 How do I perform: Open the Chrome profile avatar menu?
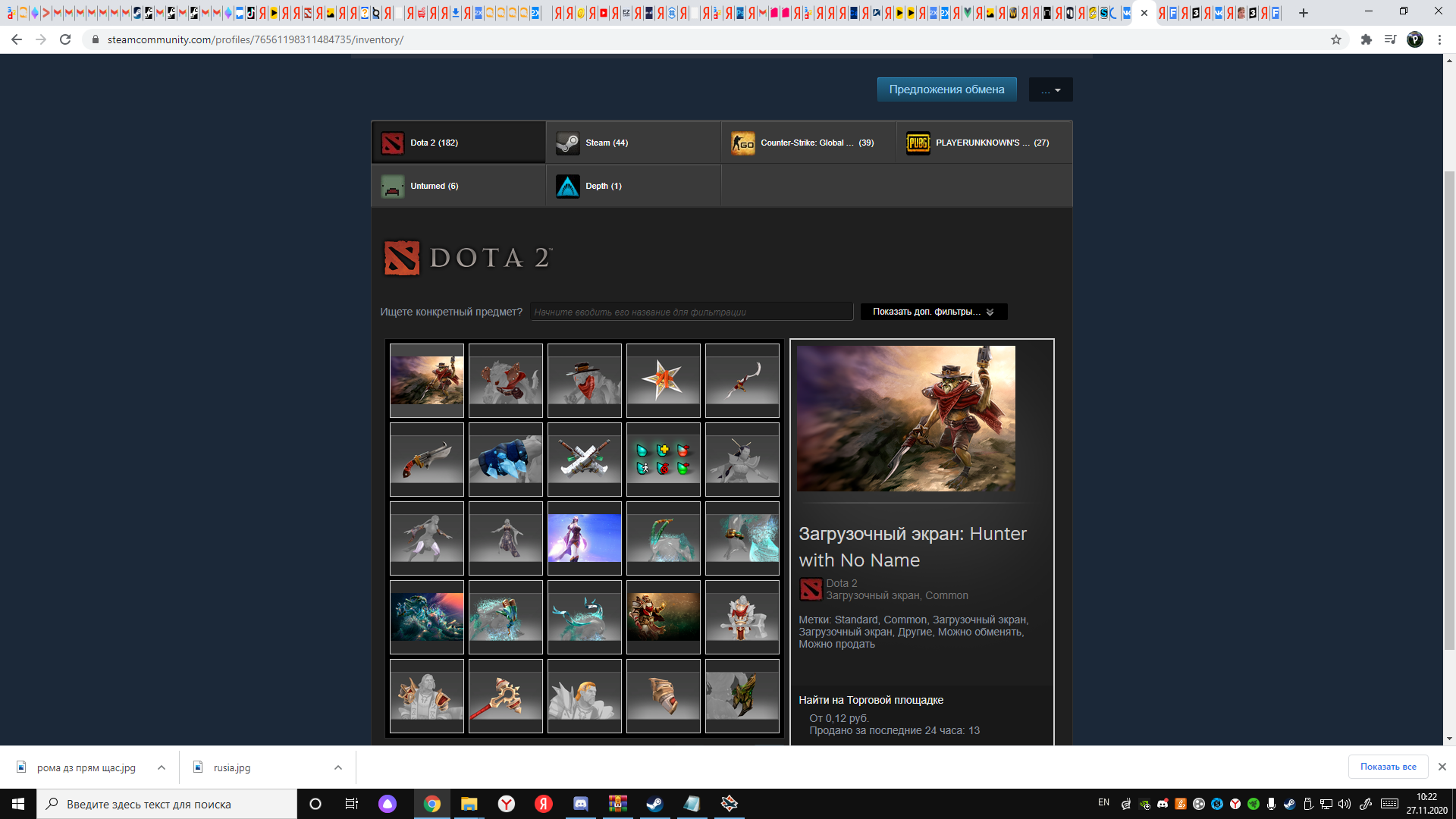point(1415,39)
